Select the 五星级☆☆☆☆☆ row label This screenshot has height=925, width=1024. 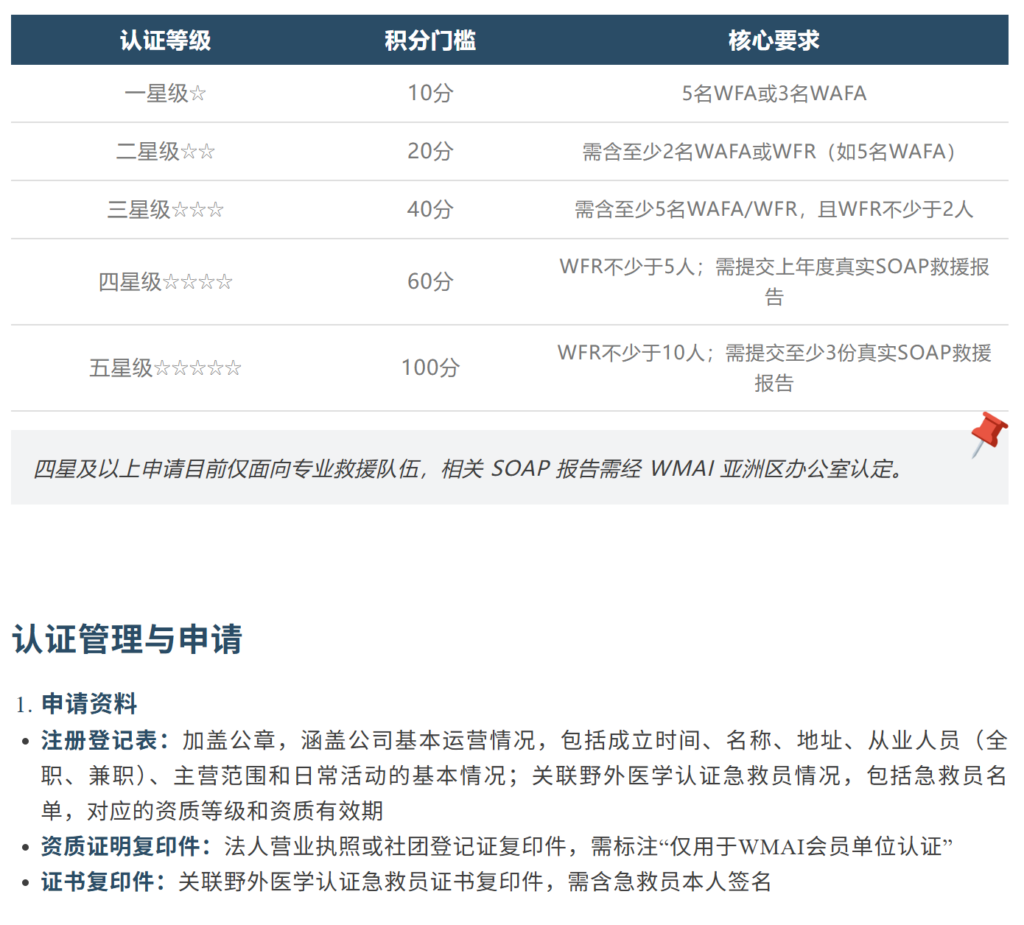point(165,368)
